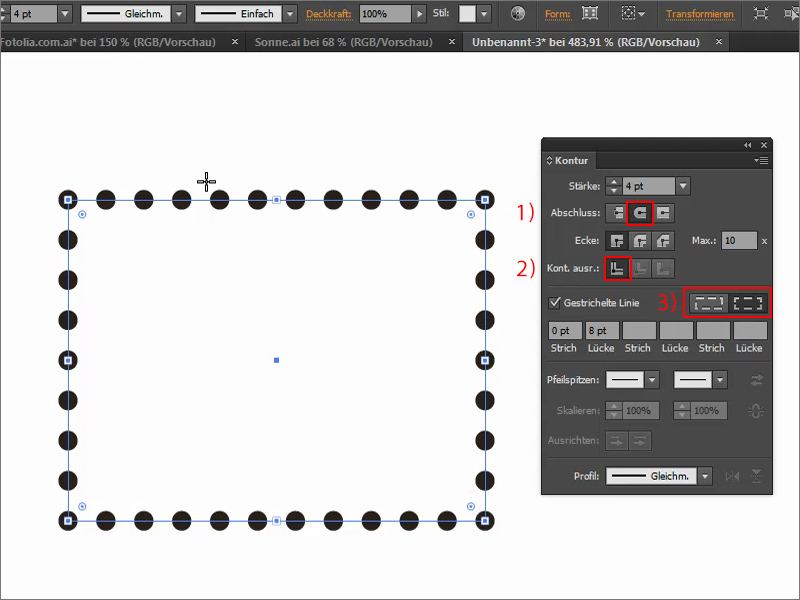
Task: Click the swap arrowheads icon
Action: pyautogui.click(x=758, y=380)
